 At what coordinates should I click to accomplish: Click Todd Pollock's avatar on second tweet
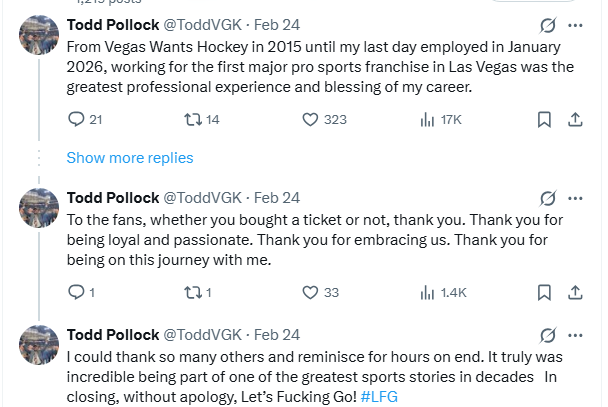pos(39,208)
